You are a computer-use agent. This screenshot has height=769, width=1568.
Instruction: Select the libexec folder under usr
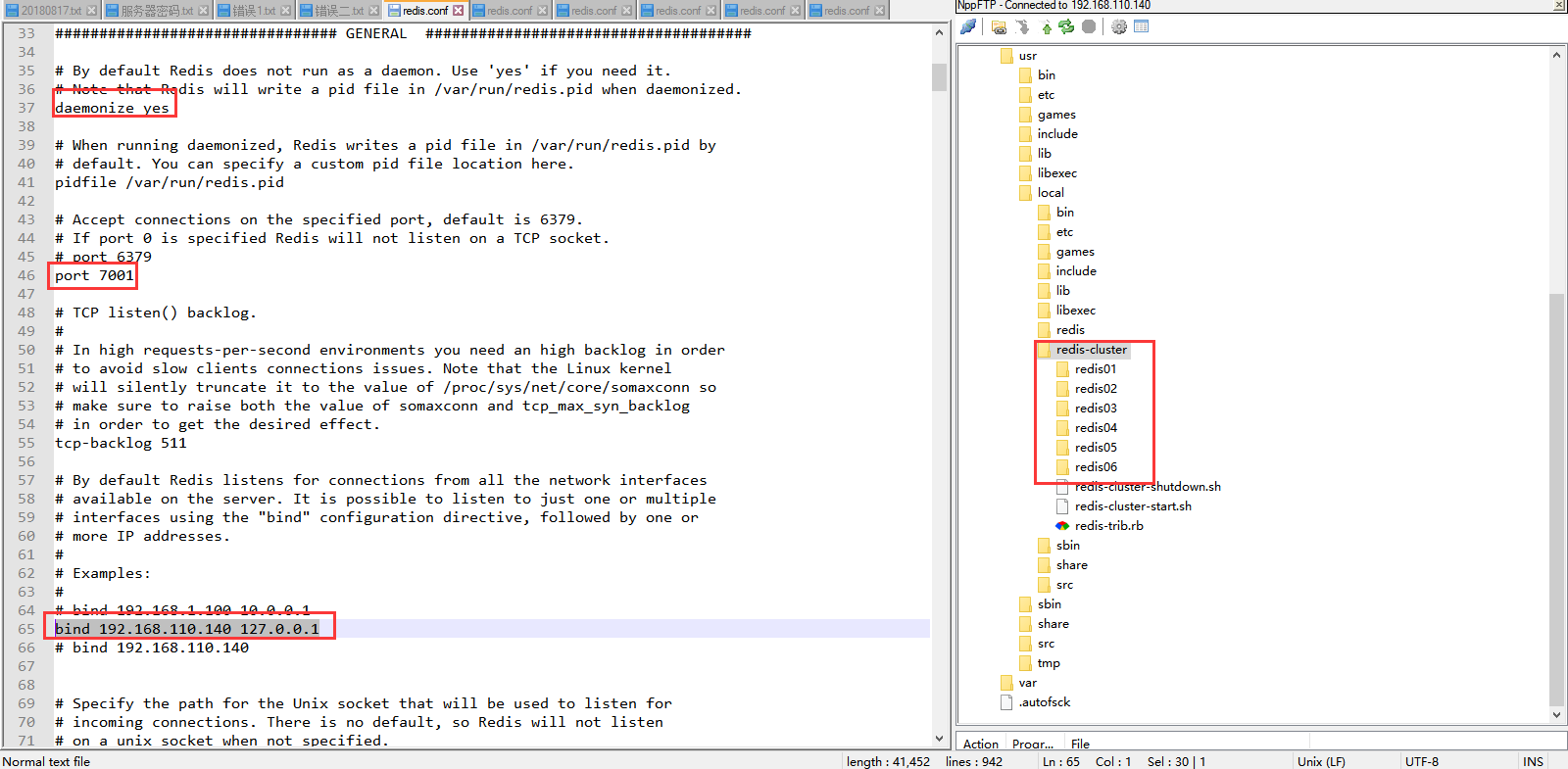1056,173
